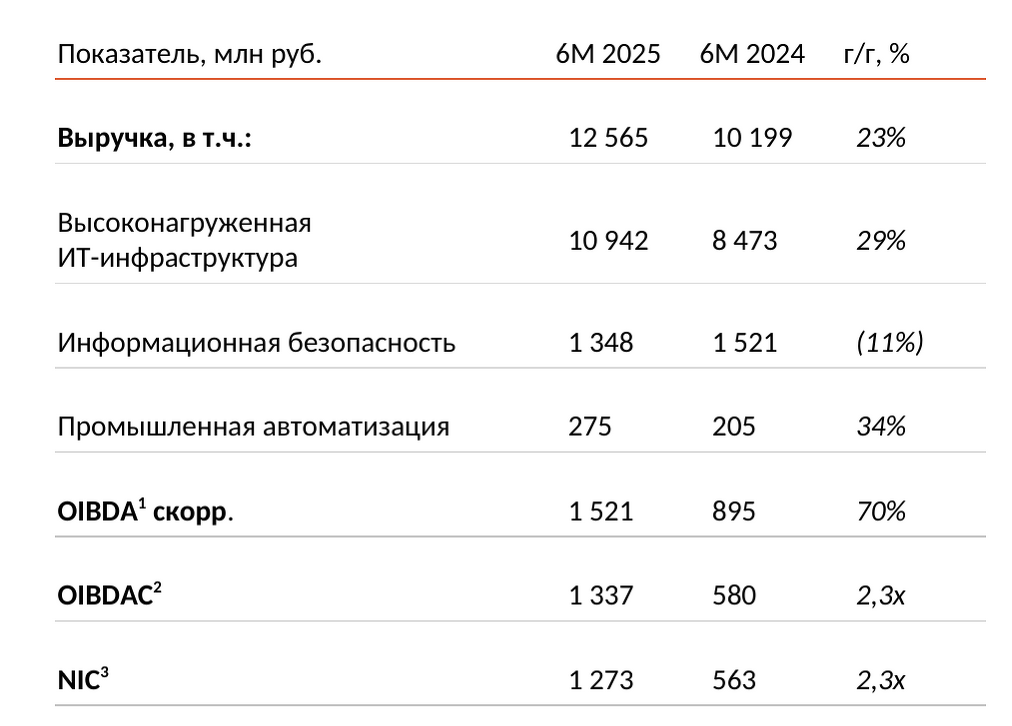Click footnote superscript 3 after NIC
The width and height of the screenshot is (1012, 726).
point(105,672)
